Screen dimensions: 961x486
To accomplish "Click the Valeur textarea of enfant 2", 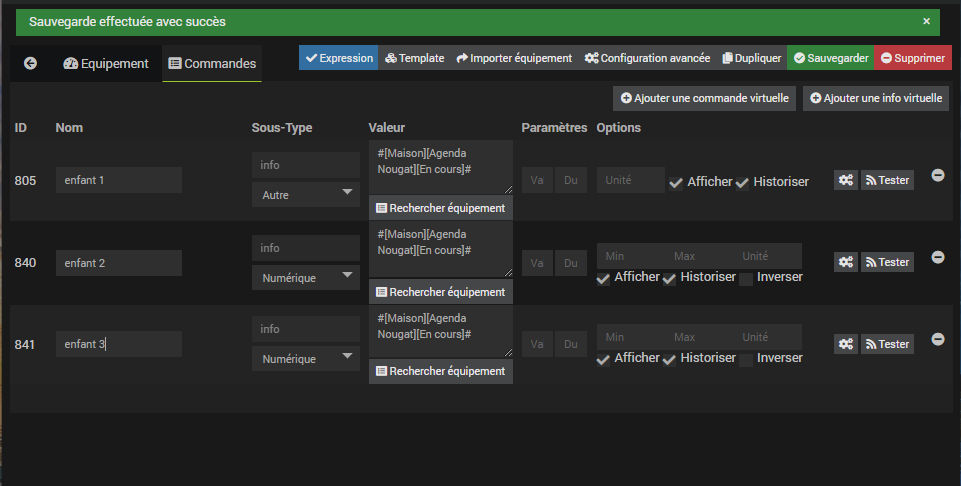I will coord(441,249).
